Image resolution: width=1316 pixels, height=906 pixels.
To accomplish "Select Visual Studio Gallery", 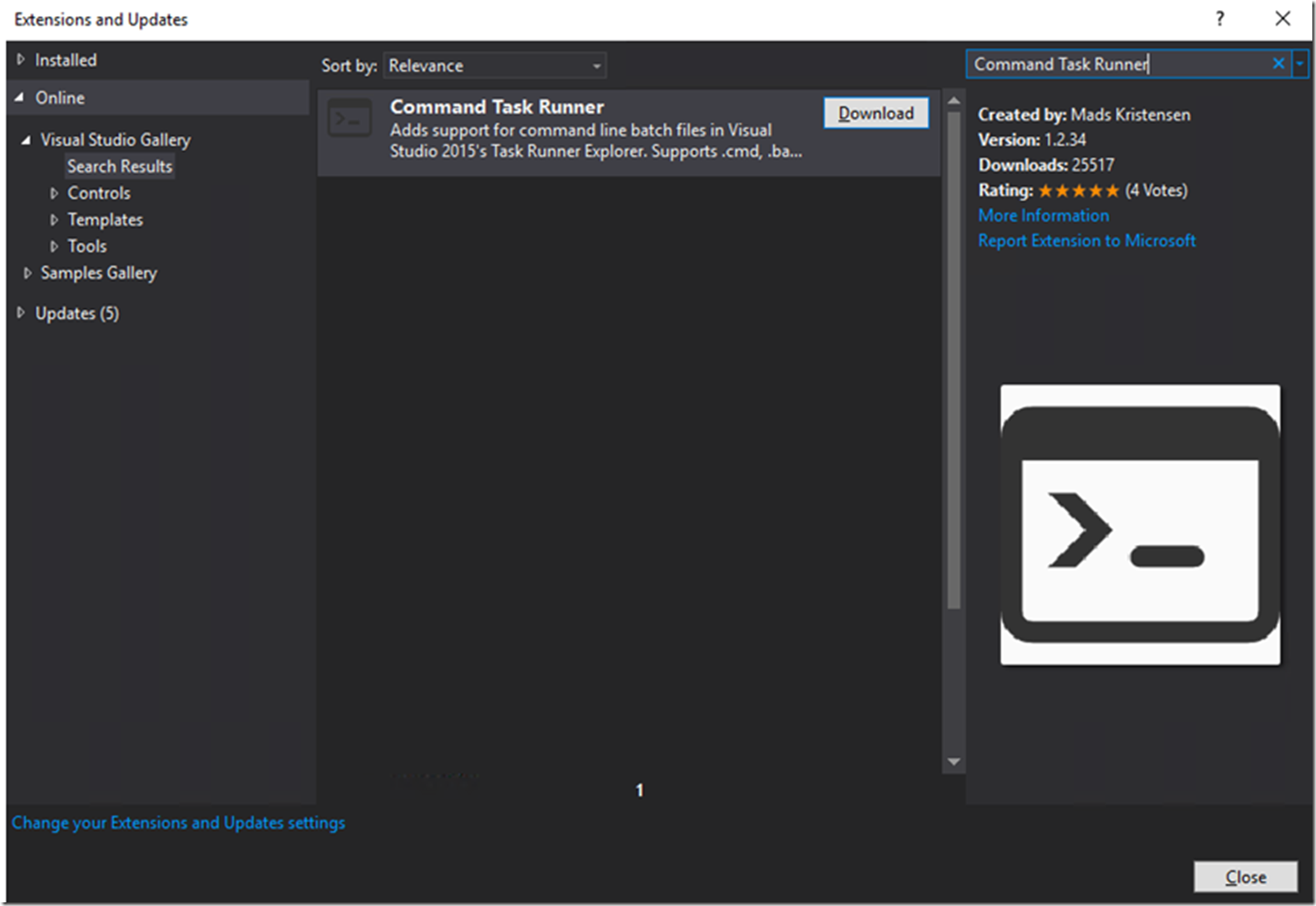I will [x=116, y=139].
